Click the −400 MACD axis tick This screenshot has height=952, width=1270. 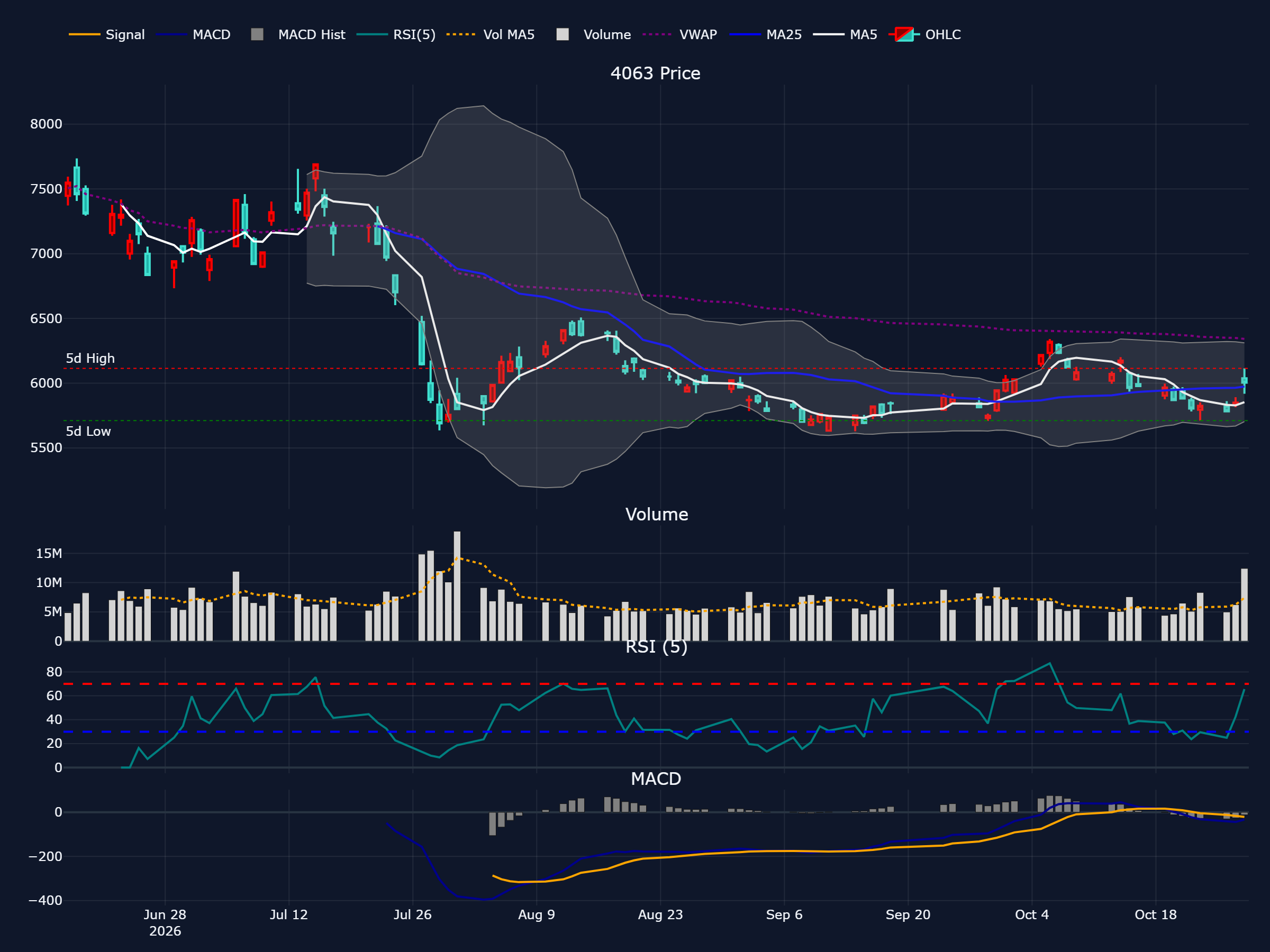[x=46, y=900]
